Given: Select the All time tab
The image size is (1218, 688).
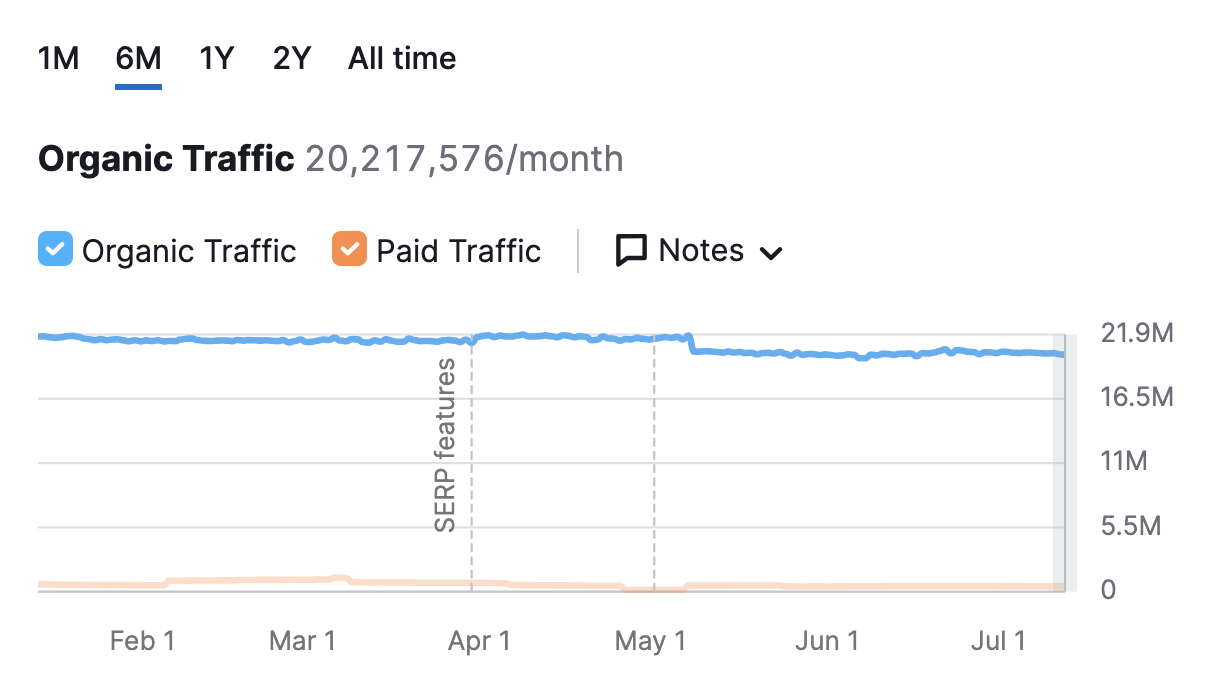Looking at the screenshot, I should (x=400, y=58).
